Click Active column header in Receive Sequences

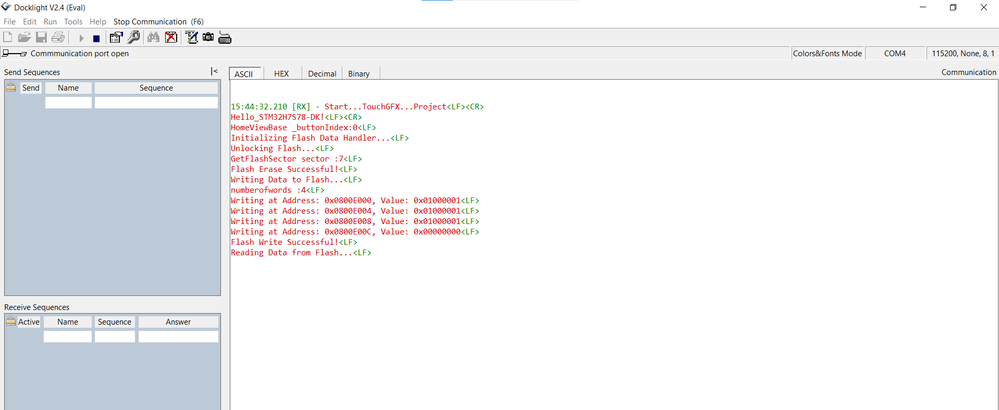pyautogui.click(x=29, y=322)
